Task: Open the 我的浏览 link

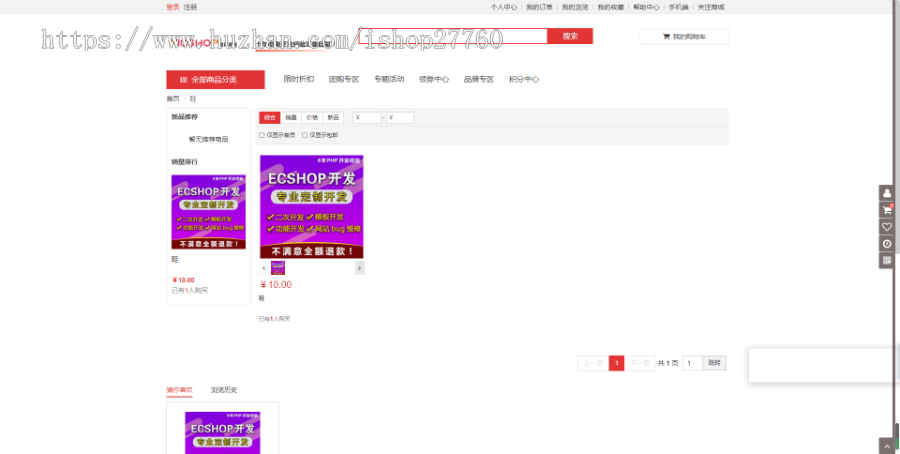Action: 575,7
